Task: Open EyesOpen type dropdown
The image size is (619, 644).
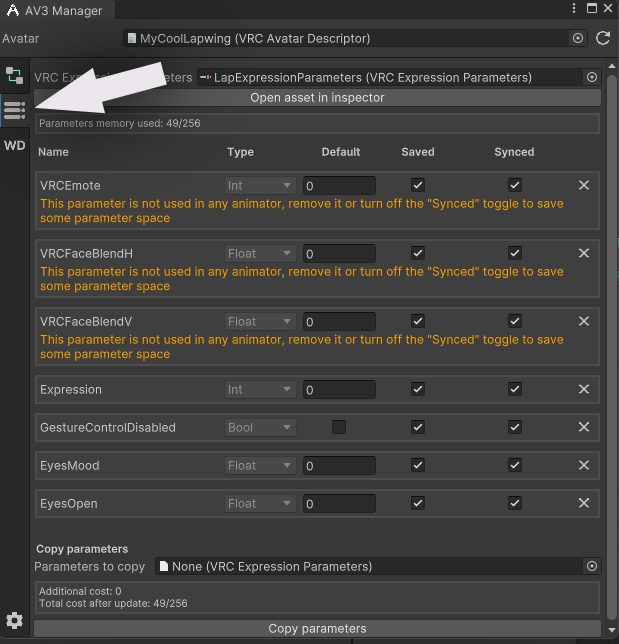Action: [x=260, y=504]
